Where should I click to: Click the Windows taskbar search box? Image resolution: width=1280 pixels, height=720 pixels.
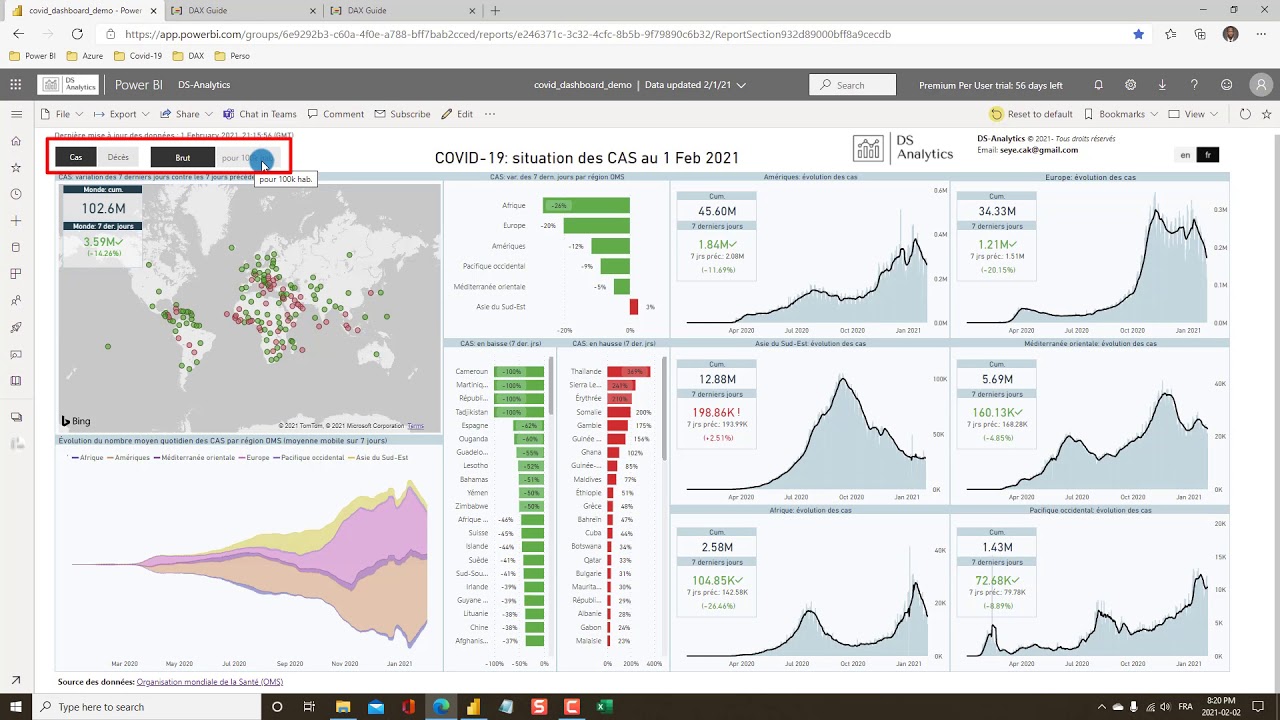click(145, 706)
